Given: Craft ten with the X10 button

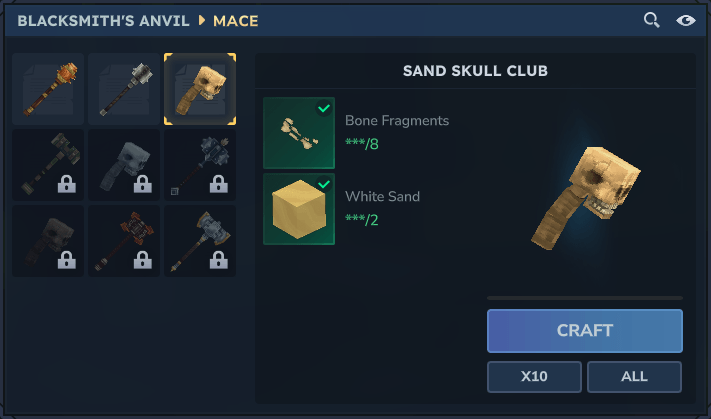Looking at the screenshot, I should 534,376.
